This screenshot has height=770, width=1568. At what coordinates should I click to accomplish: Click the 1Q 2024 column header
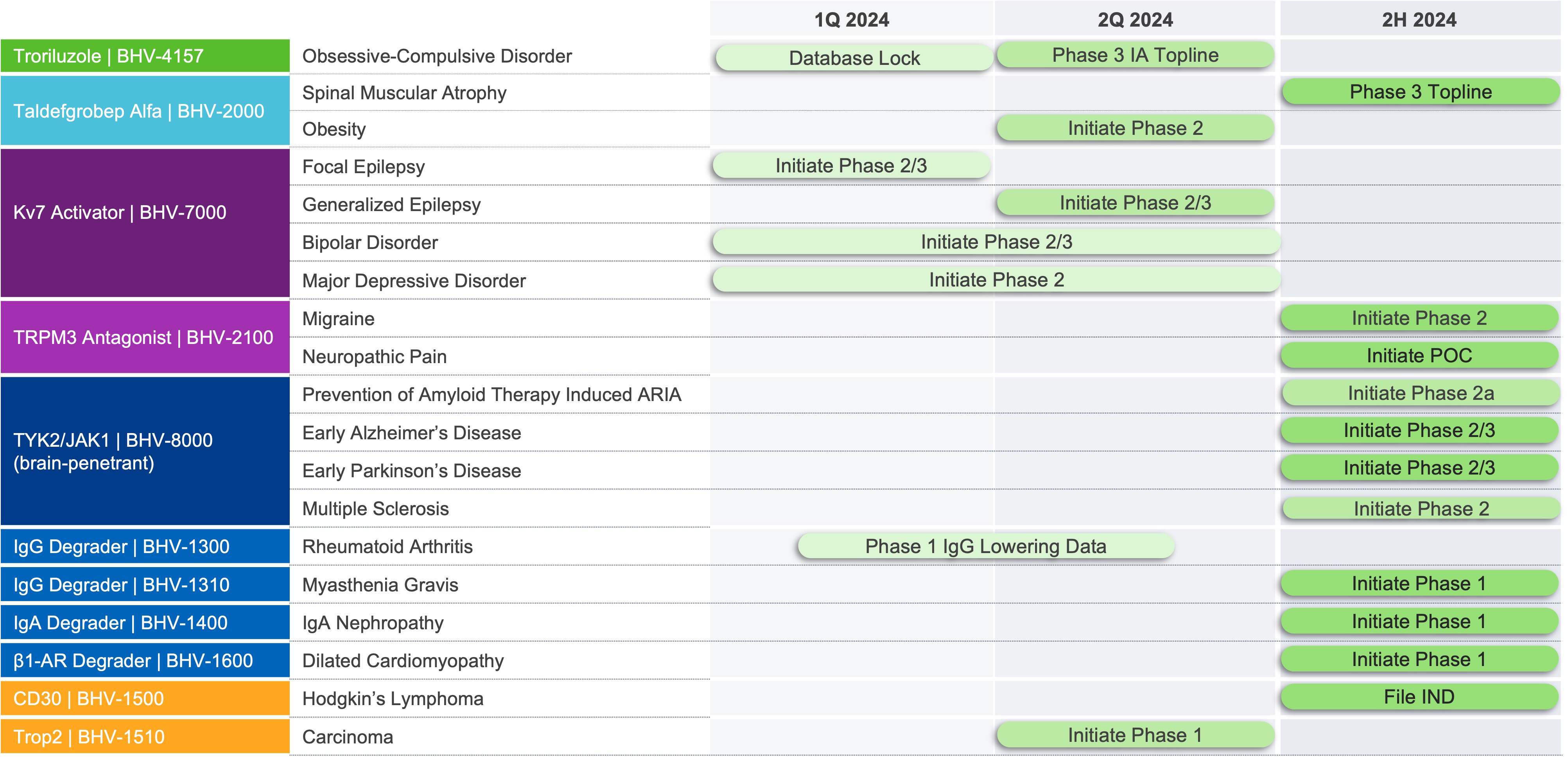pos(852,20)
